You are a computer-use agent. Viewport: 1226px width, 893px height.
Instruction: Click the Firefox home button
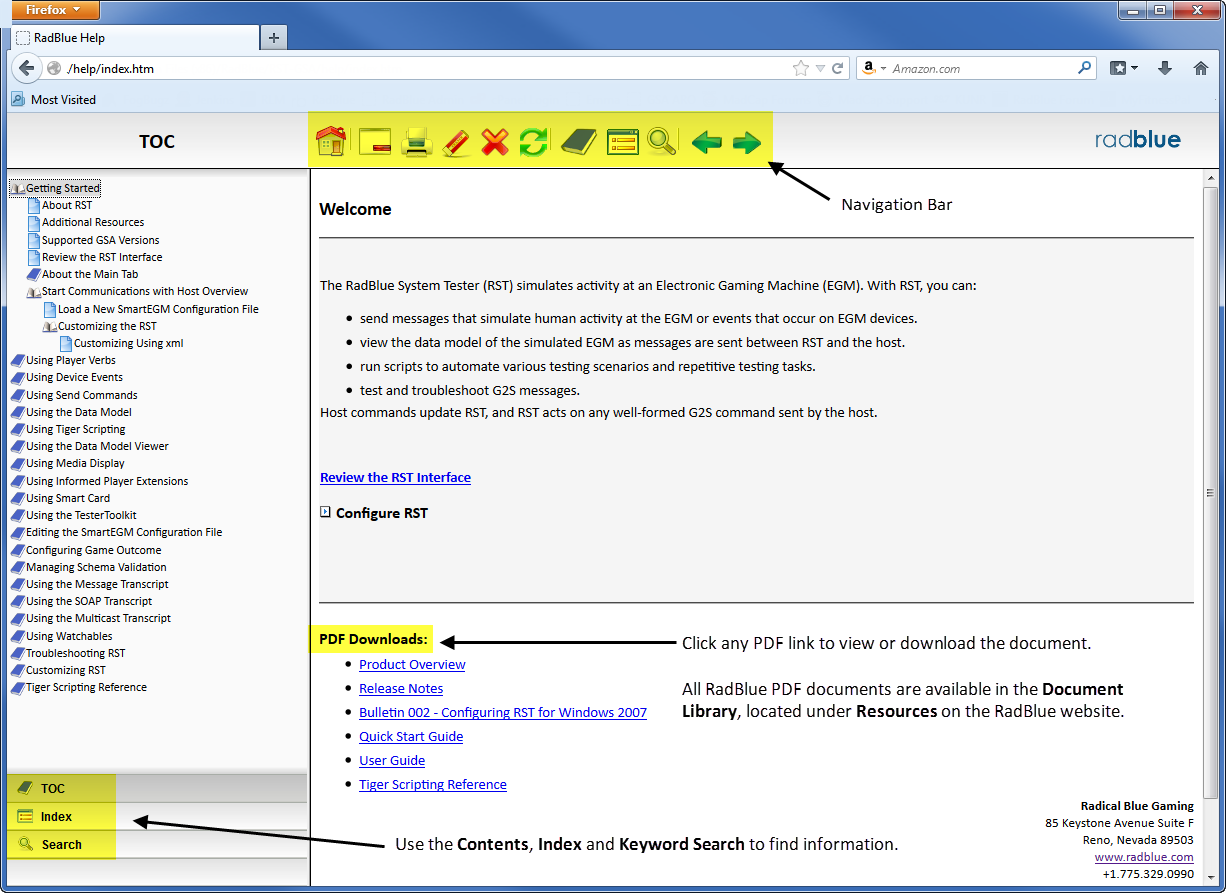[1201, 68]
